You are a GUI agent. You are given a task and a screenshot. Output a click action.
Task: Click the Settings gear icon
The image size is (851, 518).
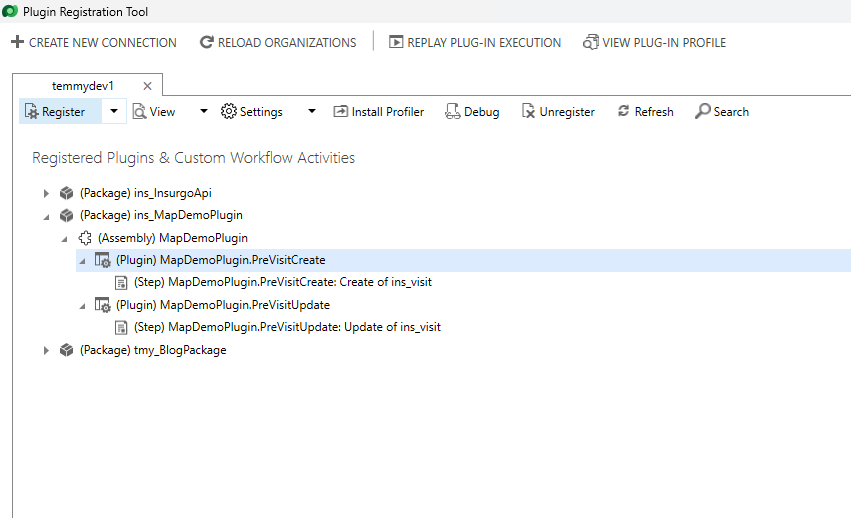[228, 111]
